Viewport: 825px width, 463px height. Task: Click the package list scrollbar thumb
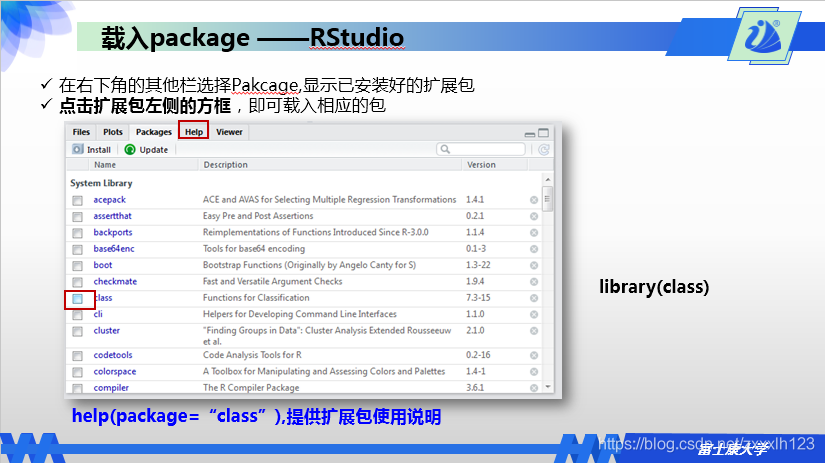pos(547,199)
